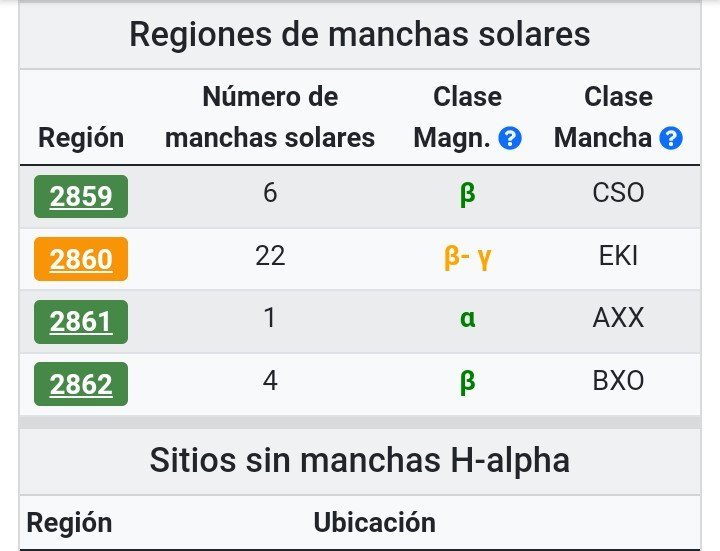
Task: Click the β magnetic class for region 2862
Action: 467,381
